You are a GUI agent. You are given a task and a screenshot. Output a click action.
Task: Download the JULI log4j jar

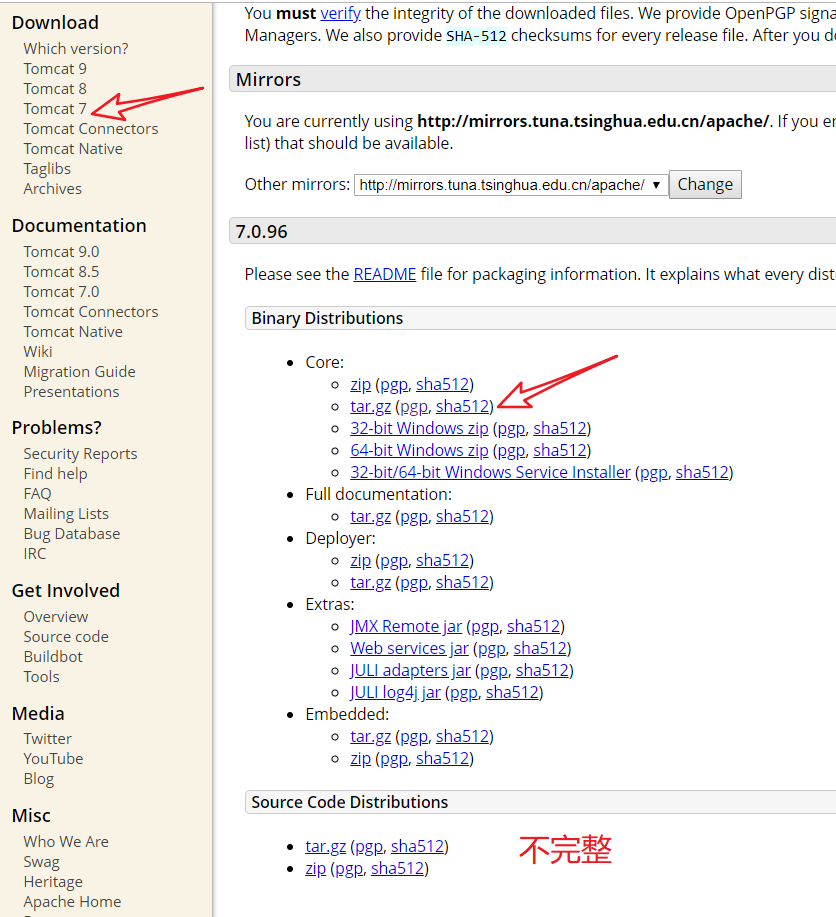tap(395, 693)
